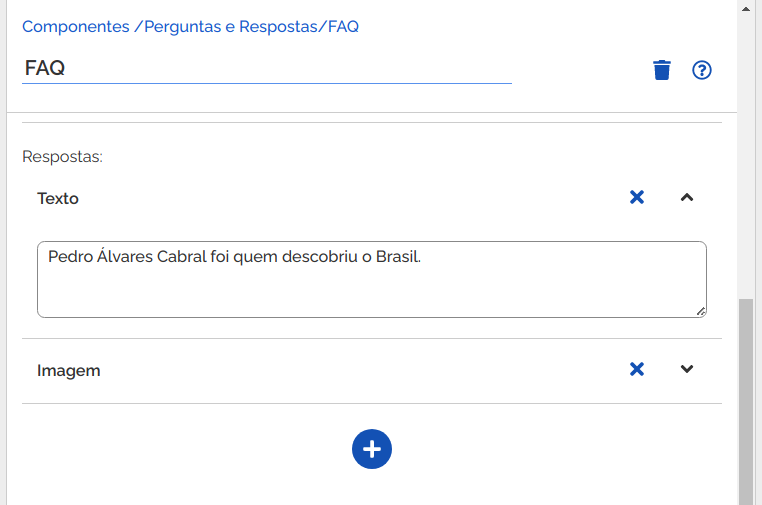762x505 pixels.
Task: Click inside the Pedro Álvares Cabral text area
Action: [x=372, y=279]
